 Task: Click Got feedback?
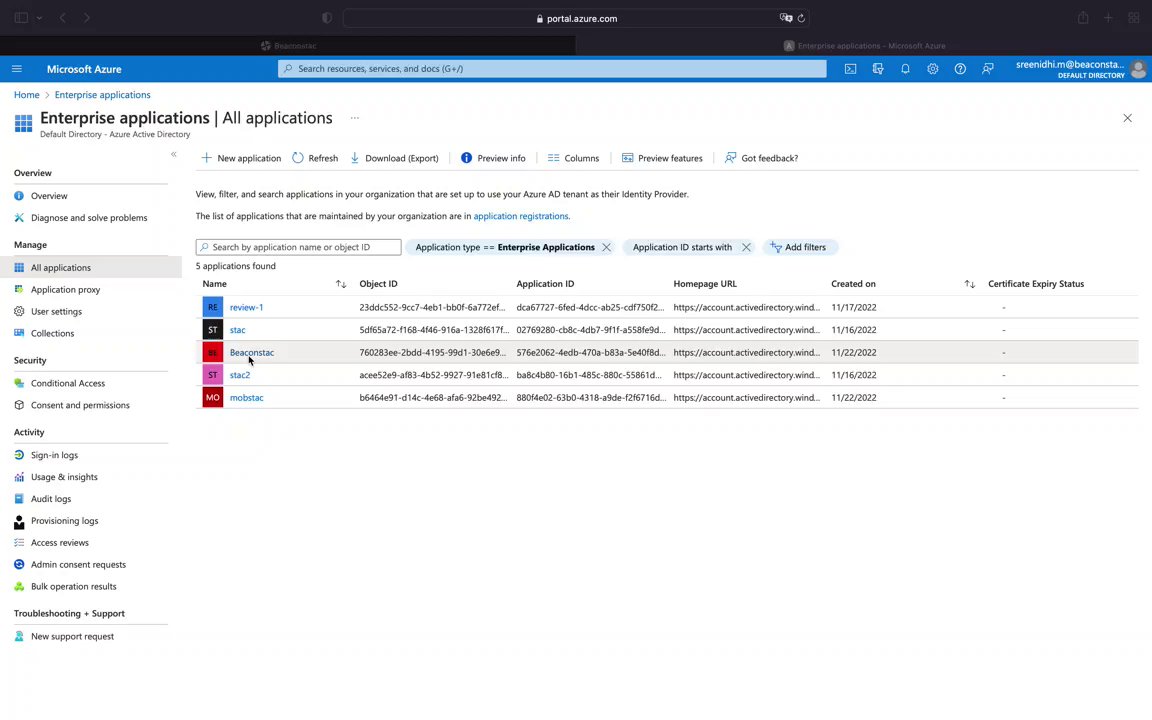pyautogui.click(x=761, y=158)
